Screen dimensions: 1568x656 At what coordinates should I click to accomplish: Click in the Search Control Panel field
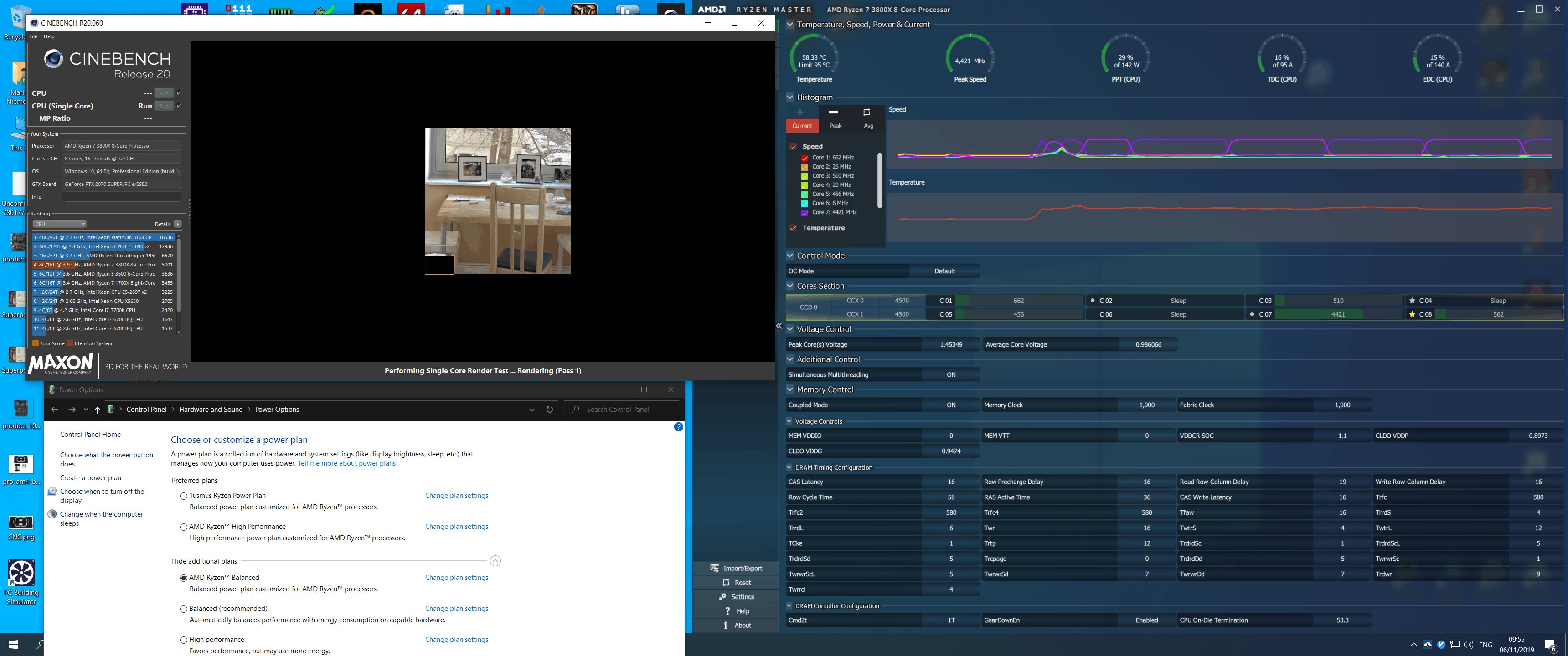coord(627,410)
